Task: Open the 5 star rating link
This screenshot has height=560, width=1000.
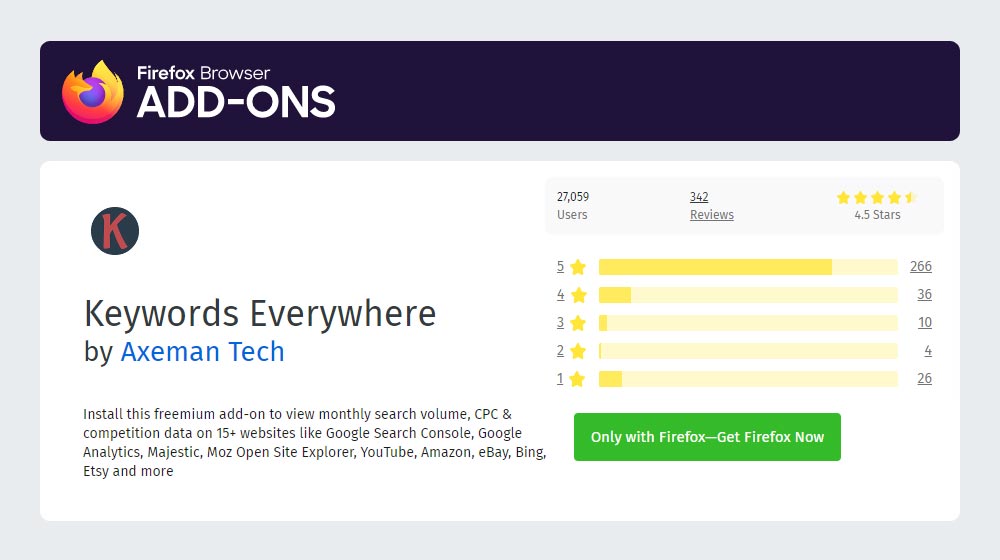Action: click(560, 267)
